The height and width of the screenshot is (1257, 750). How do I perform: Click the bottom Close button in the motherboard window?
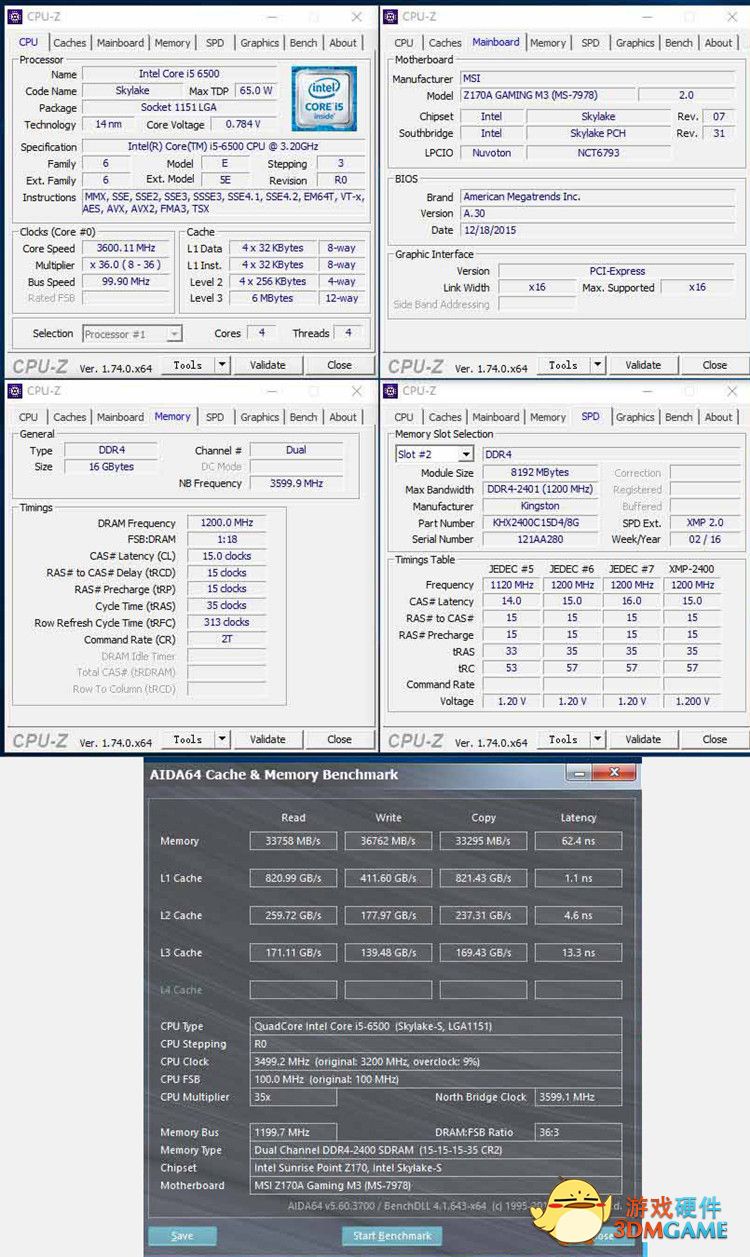pyautogui.click(x=715, y=365)
